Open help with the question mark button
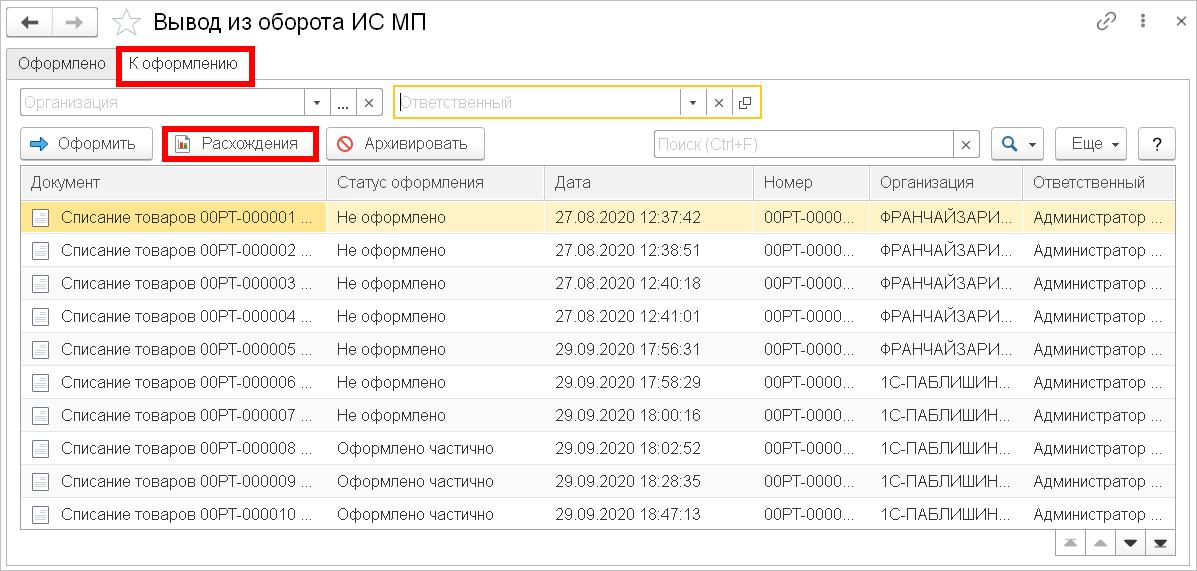The height and width of the screenshot is (571, 1197). tap(1156, 144)
